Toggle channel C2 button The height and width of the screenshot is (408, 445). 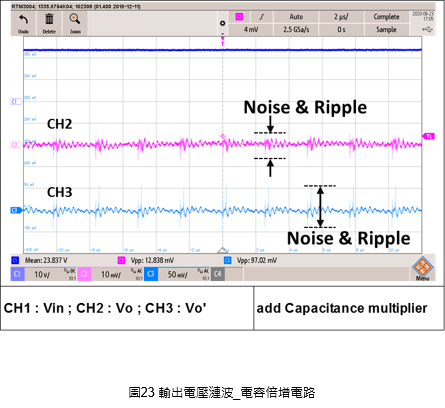pyautogui.click(x=84, y=274)
